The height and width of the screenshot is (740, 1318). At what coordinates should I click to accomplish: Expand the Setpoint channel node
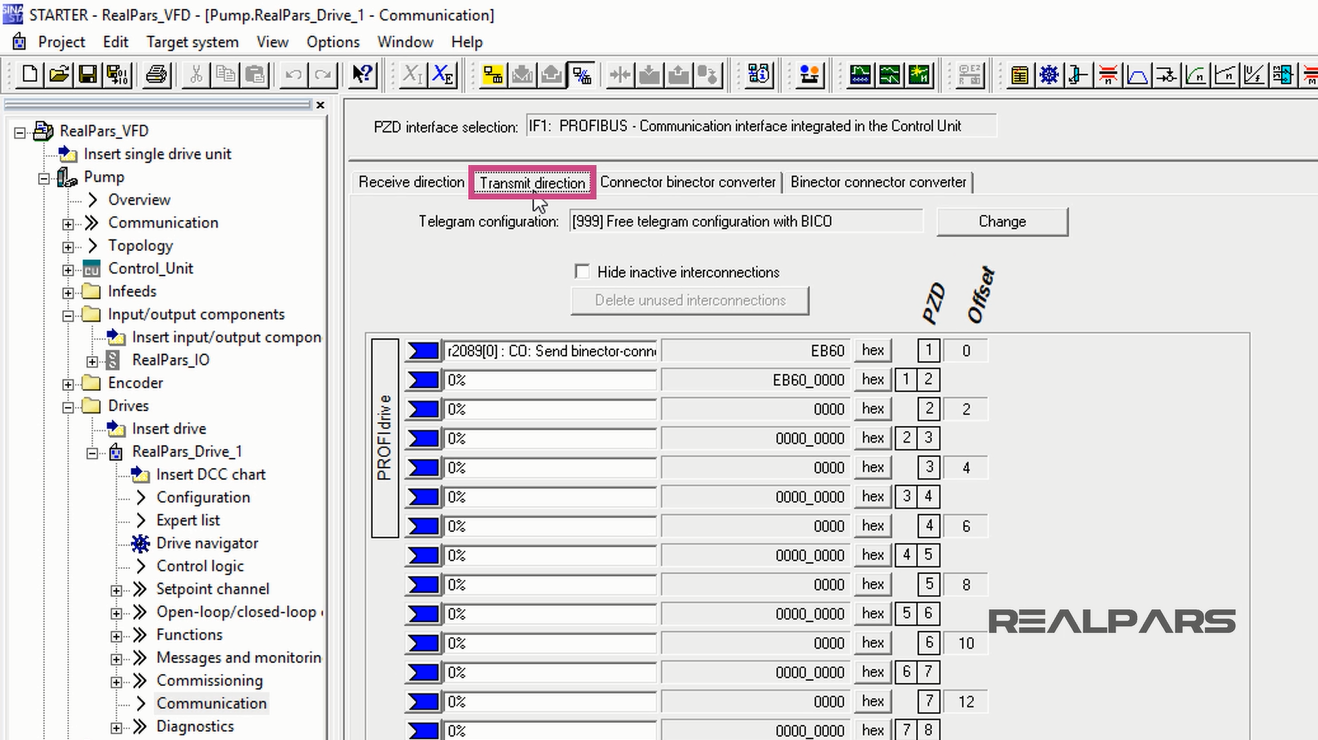click(116, 590)
